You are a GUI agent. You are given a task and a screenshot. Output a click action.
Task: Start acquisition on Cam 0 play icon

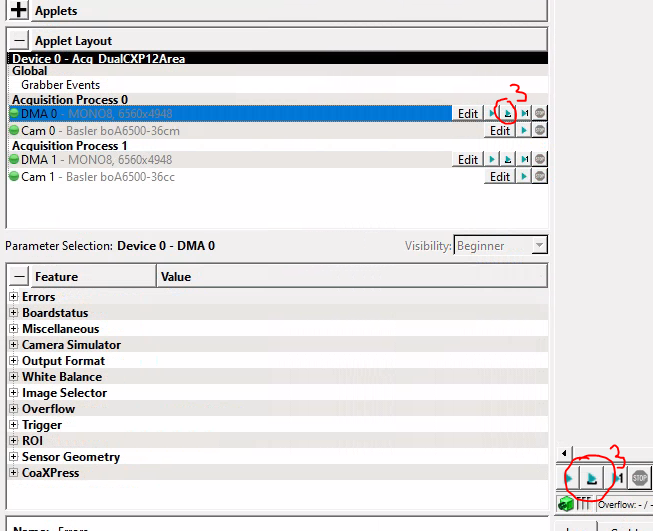[523, 131]
